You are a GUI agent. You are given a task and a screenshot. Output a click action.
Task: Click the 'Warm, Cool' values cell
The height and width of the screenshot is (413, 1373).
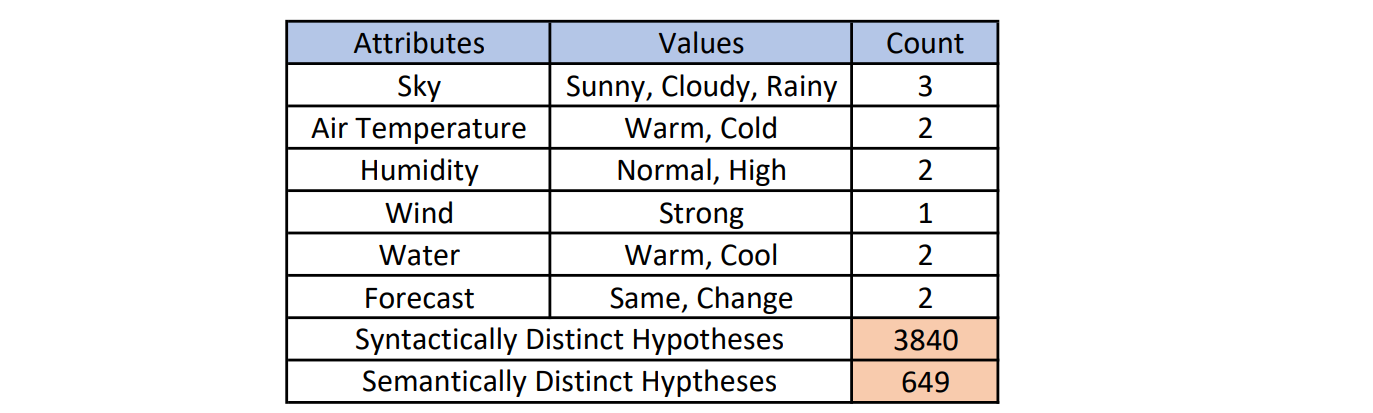[700, 255]
